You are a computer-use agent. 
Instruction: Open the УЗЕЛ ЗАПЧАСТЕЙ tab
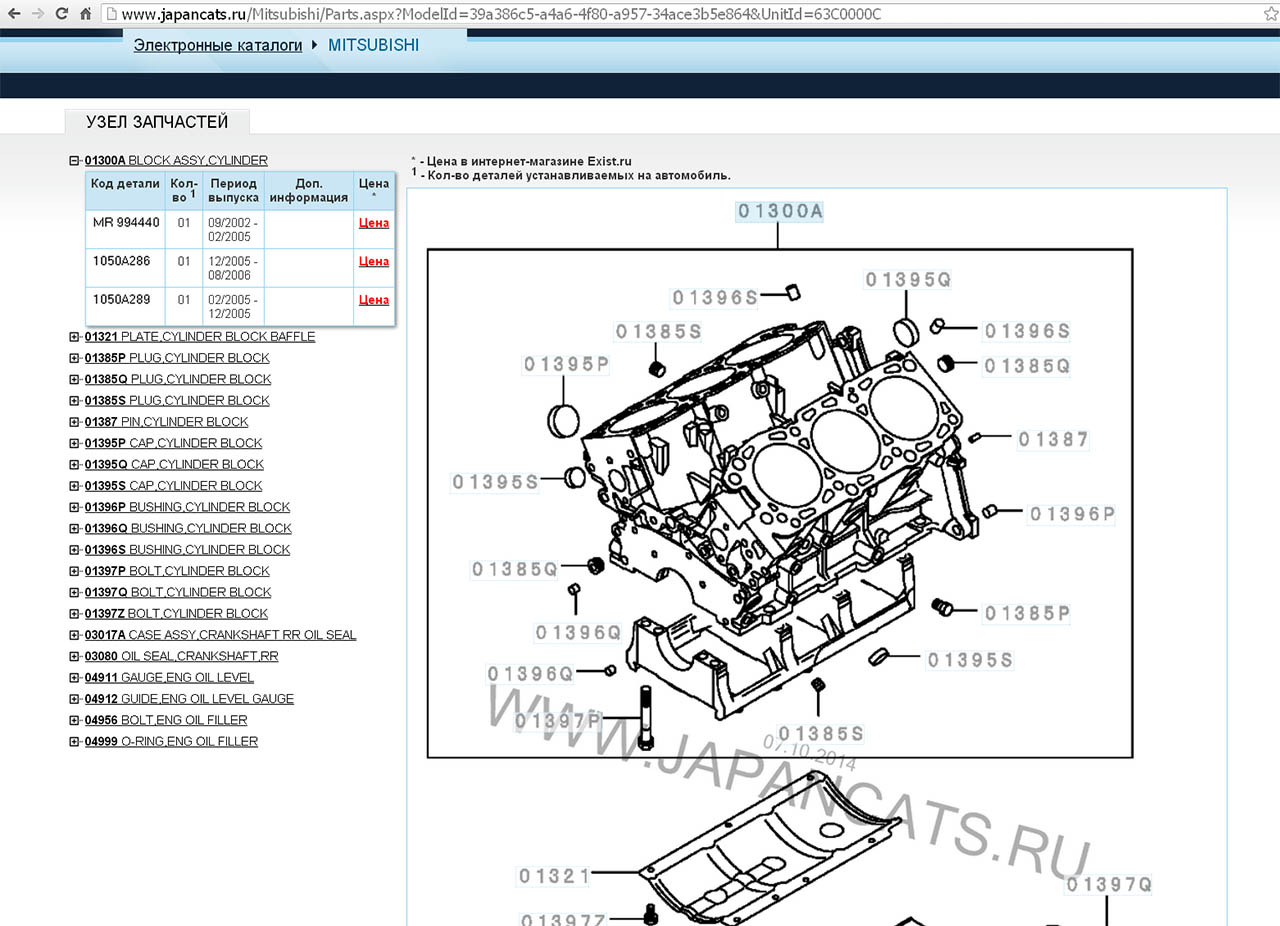157,122
